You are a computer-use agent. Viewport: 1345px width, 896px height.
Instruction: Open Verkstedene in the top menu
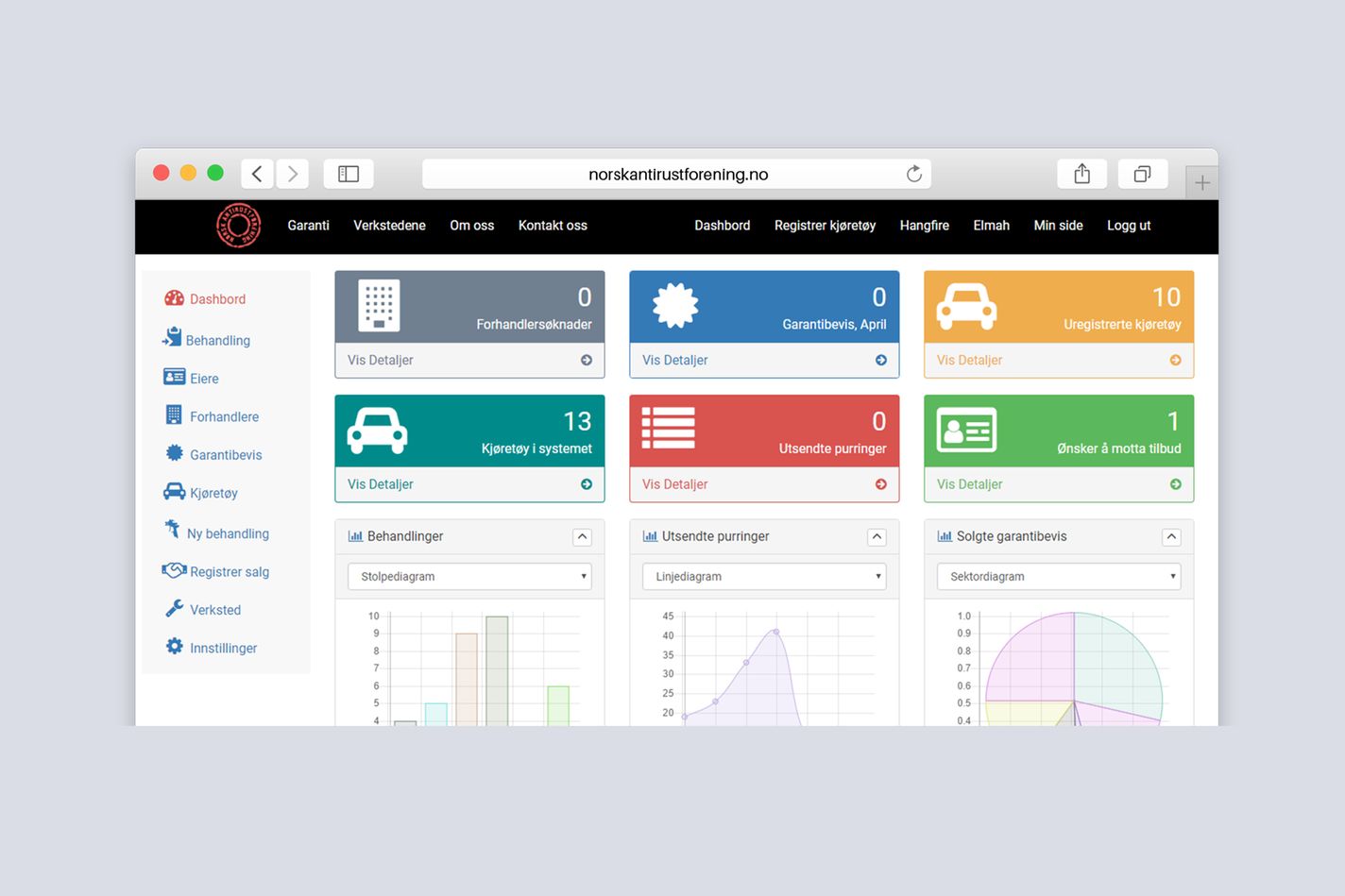click(x=389, y=226)
